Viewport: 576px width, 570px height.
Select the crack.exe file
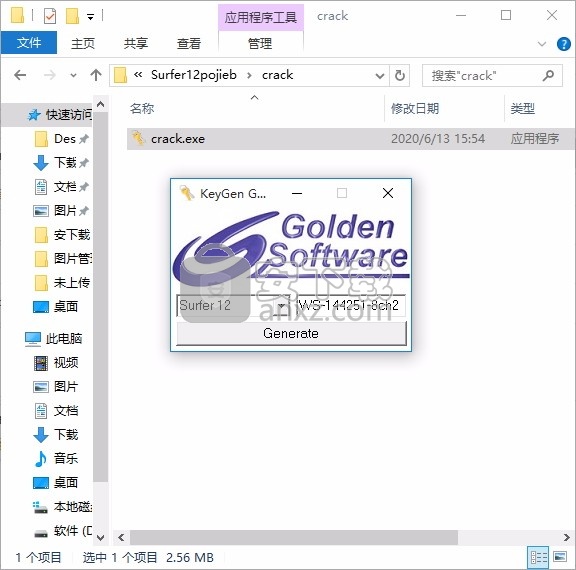point(351,139)
